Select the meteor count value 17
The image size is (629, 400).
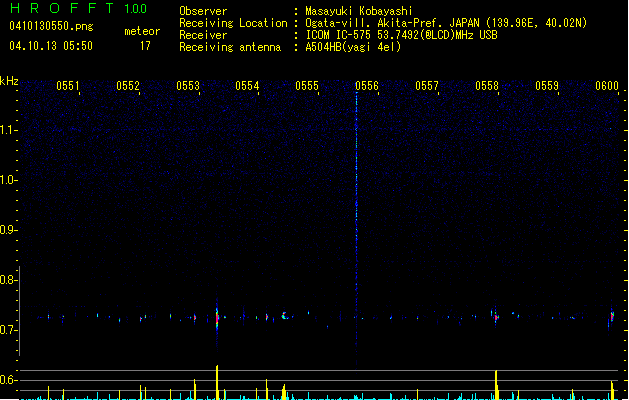pos(145,46)
